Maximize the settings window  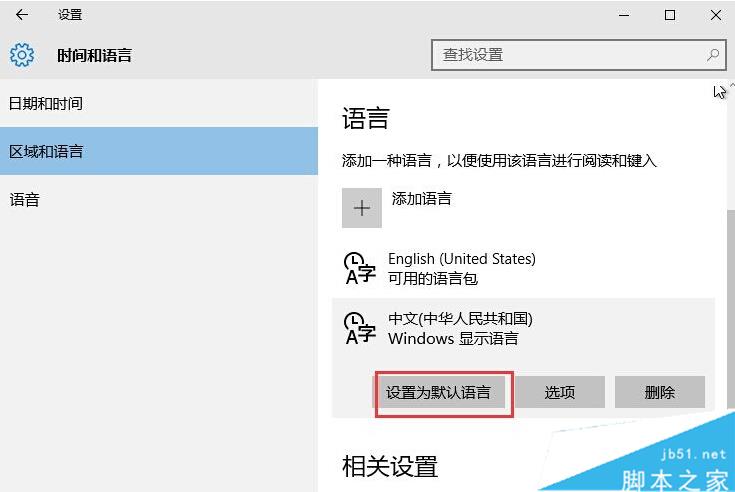pos(670,15)
